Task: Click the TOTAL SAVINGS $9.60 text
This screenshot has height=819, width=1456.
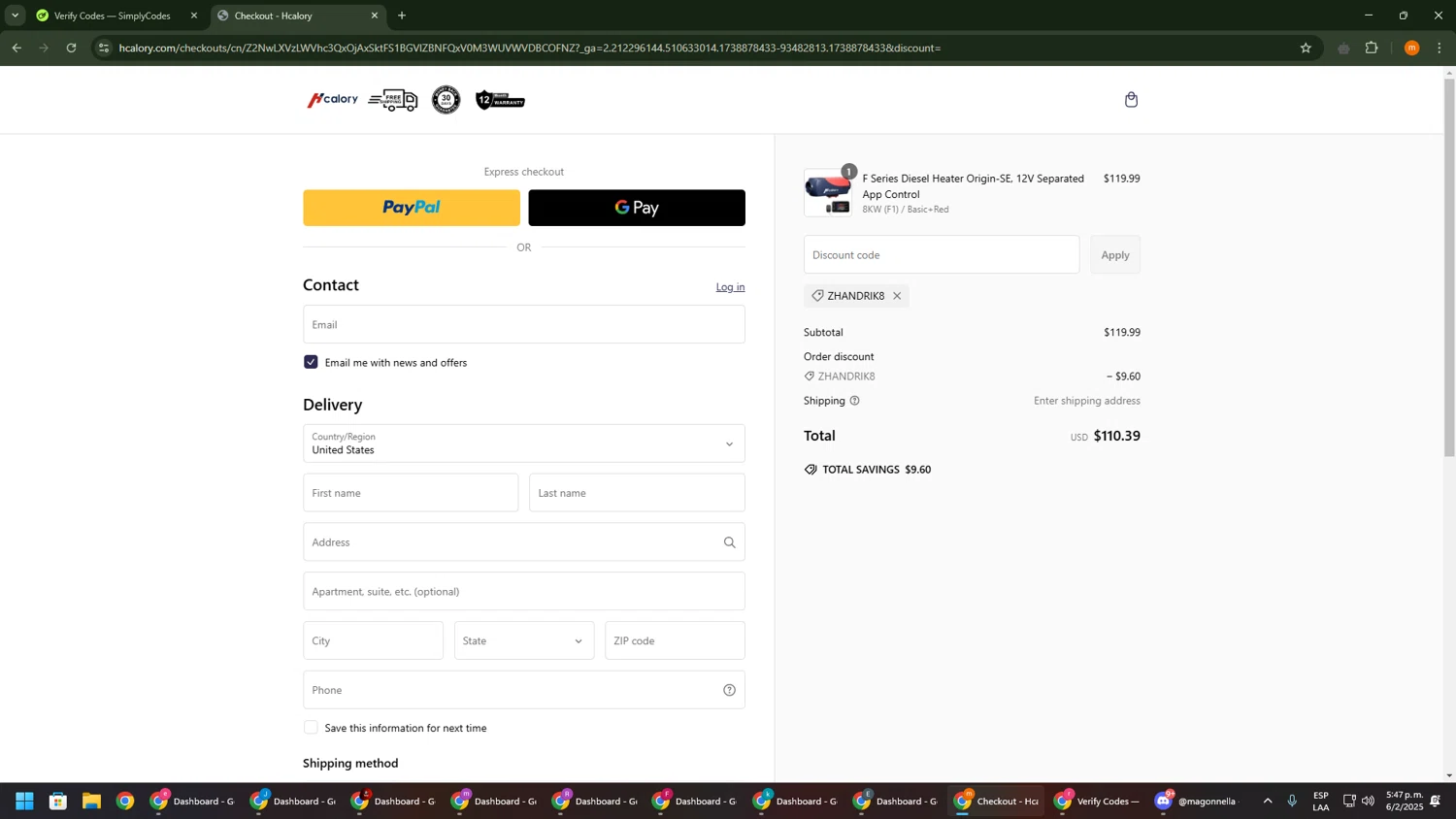Action: (876, 470)
